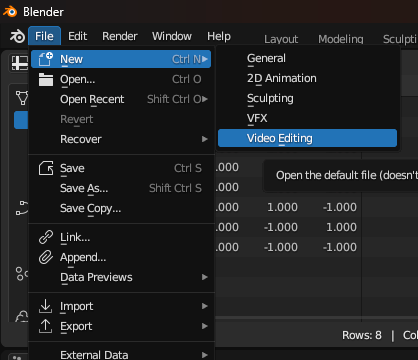Select the vertex domain icon in sidebar
The width and height of the screenshot is (418, 360).
tap(22, 98)
